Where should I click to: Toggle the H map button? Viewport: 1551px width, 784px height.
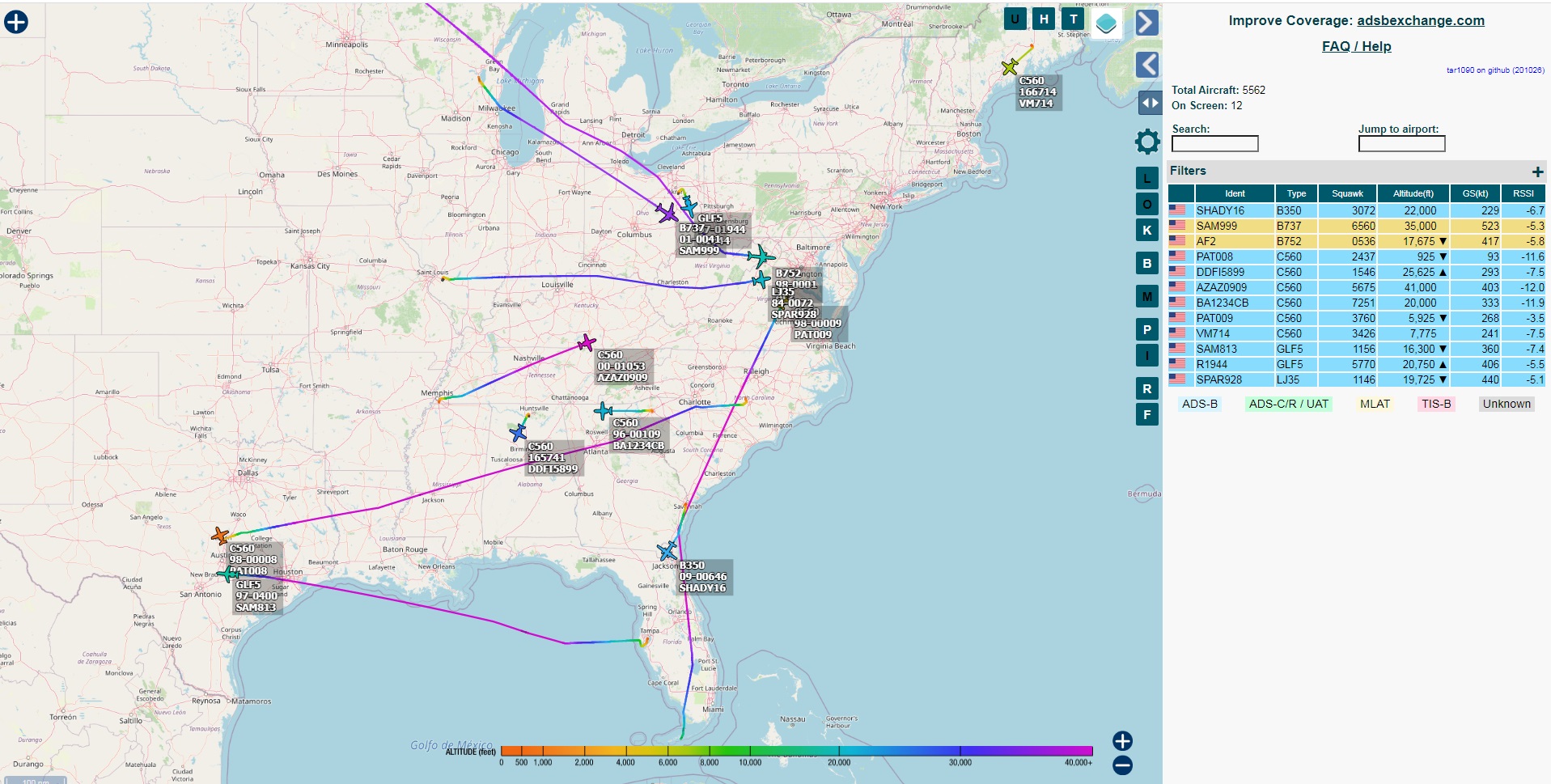1044,19
